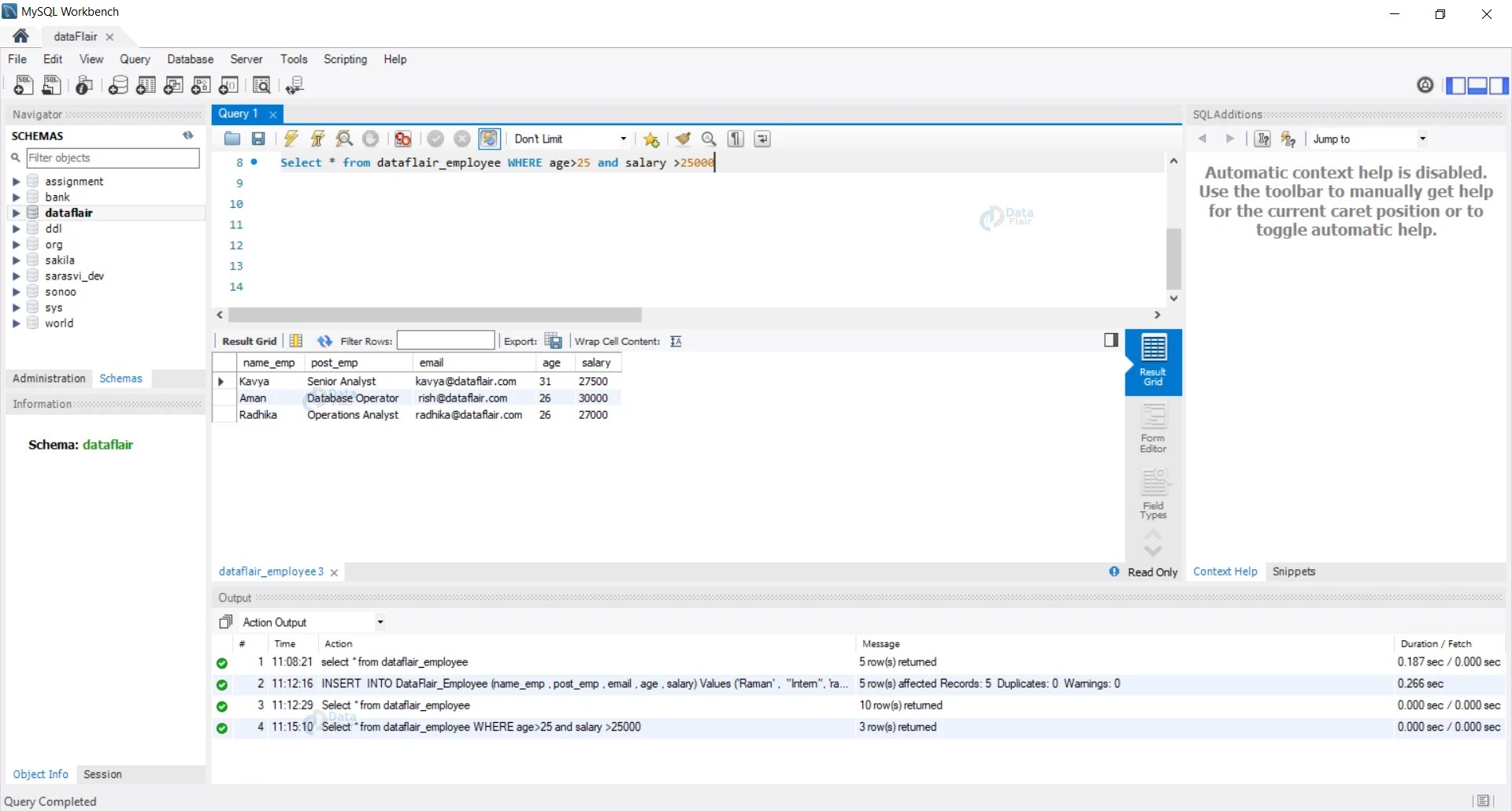Execute the query with lightning bolt
The height and width of the screenshot is (811, 1512).
coord(291,139)
